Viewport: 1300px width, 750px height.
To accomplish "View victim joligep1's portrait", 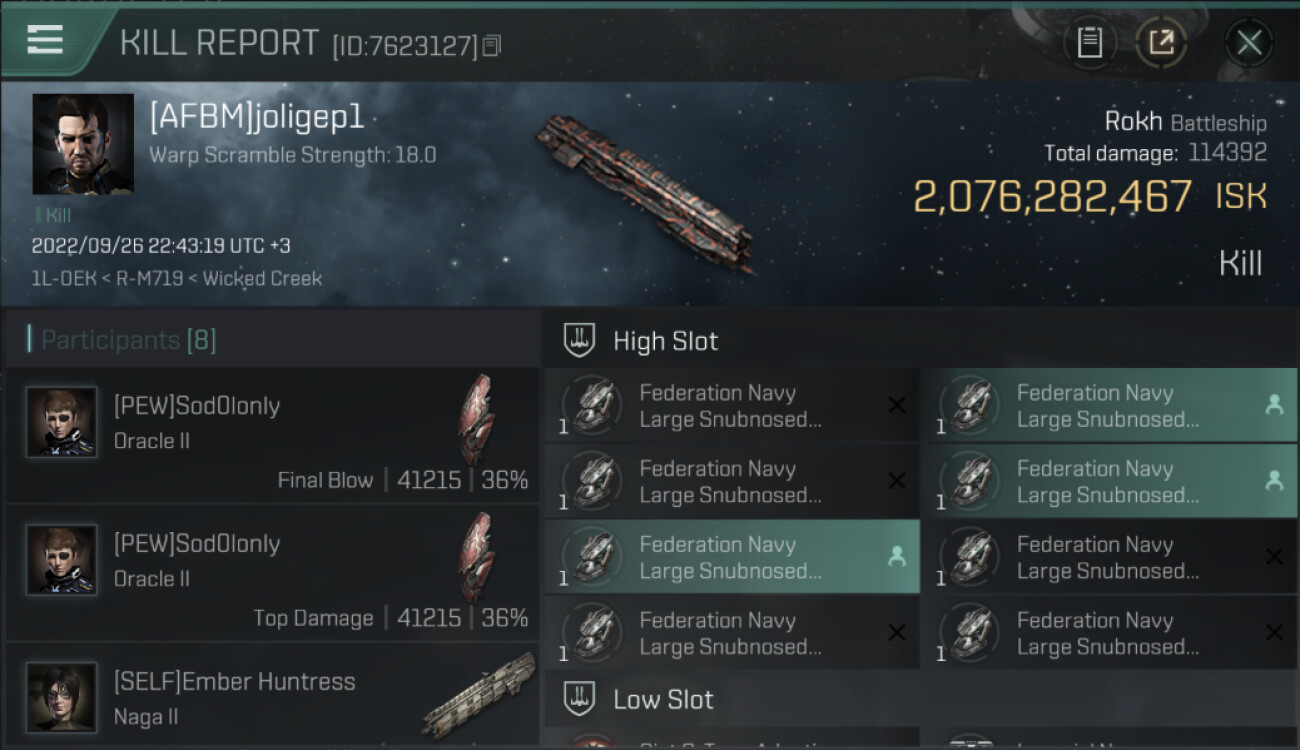I will [x=83, y=144].
